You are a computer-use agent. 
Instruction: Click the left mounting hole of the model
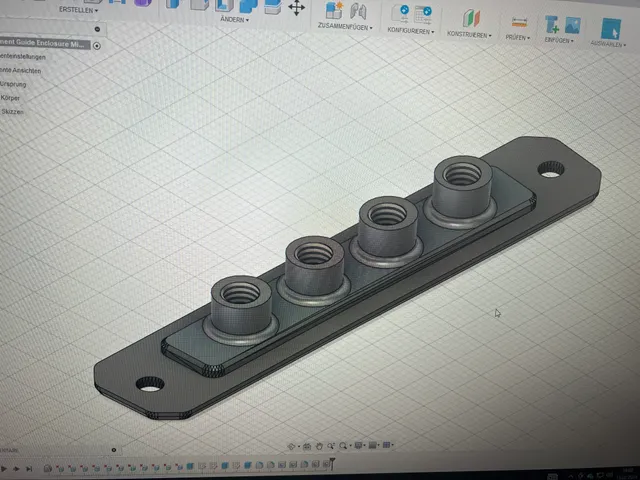tap(150, 384)
